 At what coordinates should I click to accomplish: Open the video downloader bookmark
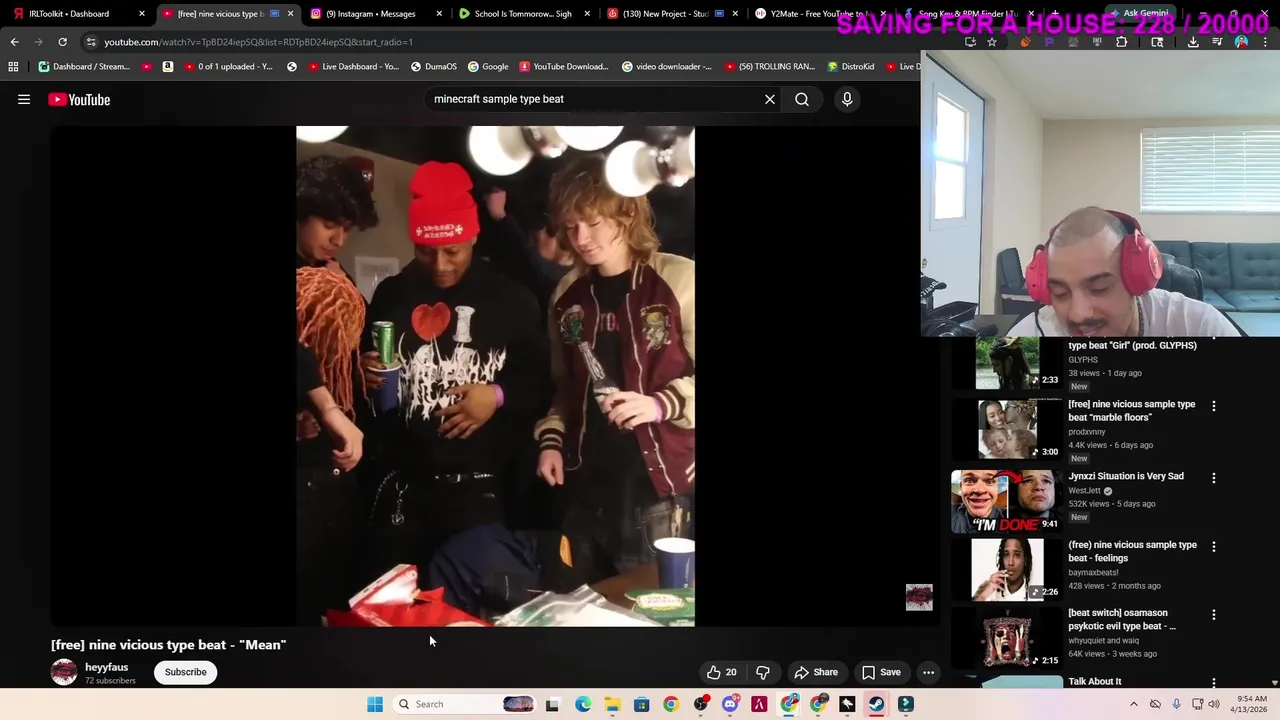(x=666, y=66)
